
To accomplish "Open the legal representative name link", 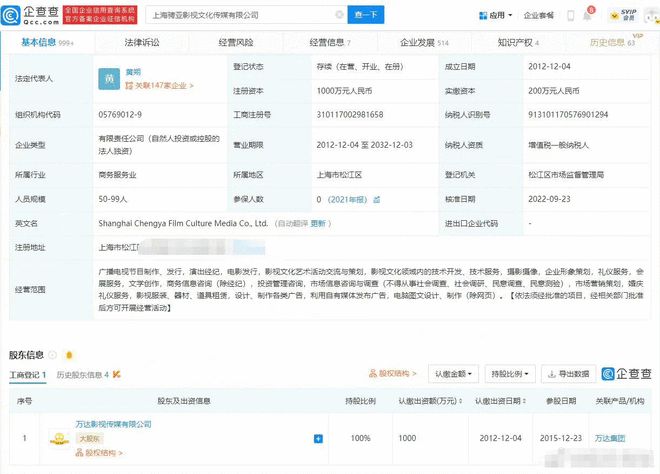I will (x=133, y=72).
